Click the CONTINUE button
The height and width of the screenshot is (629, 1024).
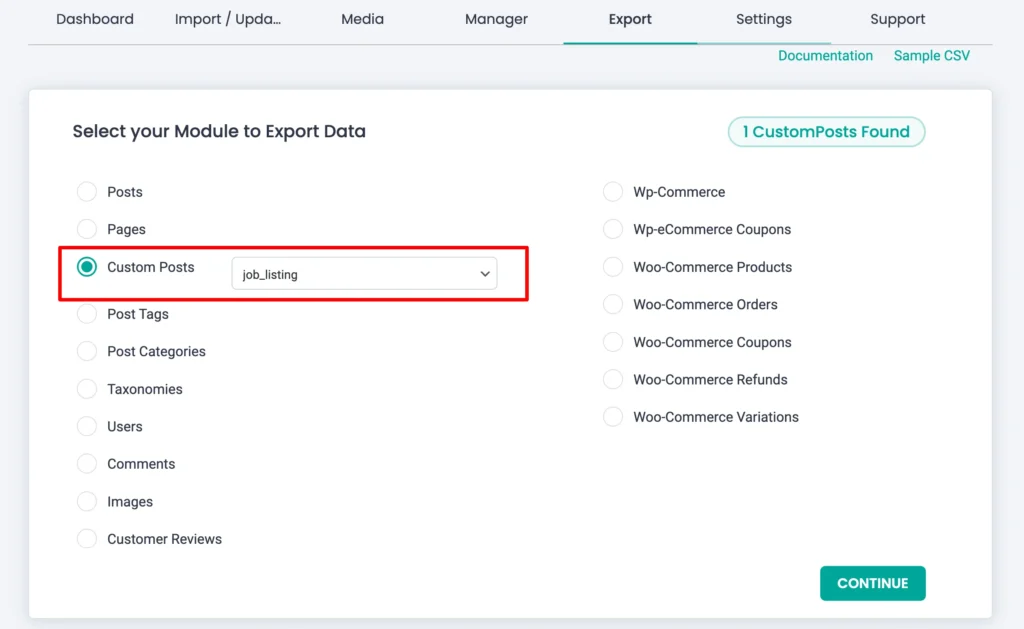click(x=872, y=583)
